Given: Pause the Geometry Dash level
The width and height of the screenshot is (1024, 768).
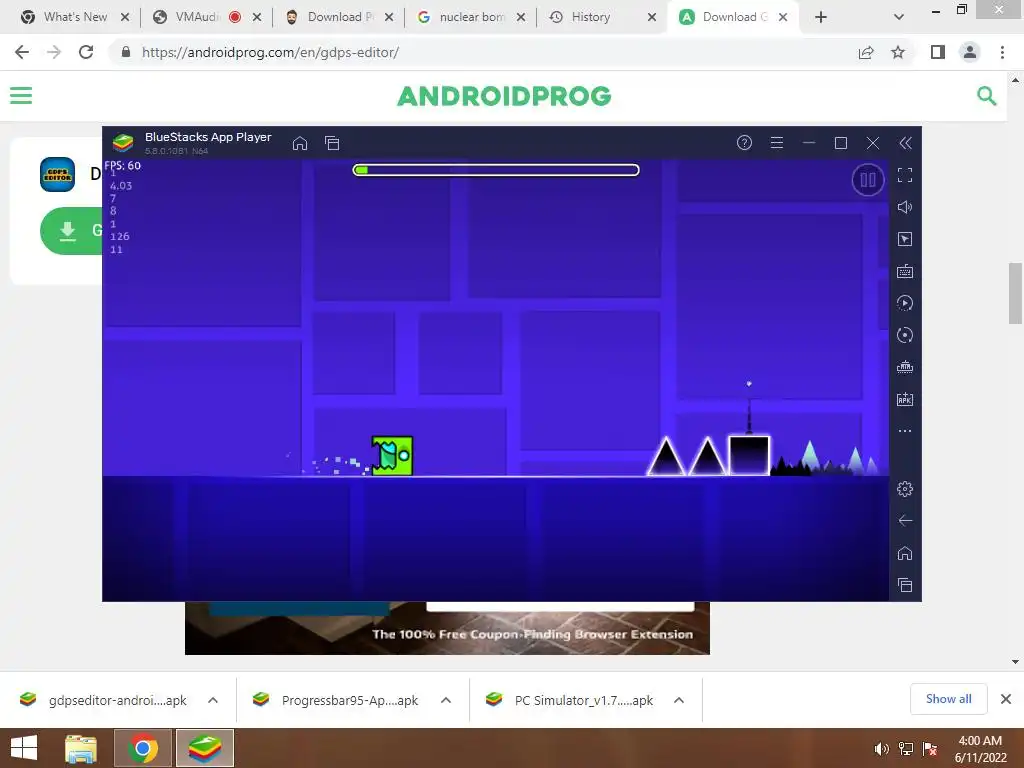Looking at the screenshot, I should pyautogui.click(x=868, y=180).
